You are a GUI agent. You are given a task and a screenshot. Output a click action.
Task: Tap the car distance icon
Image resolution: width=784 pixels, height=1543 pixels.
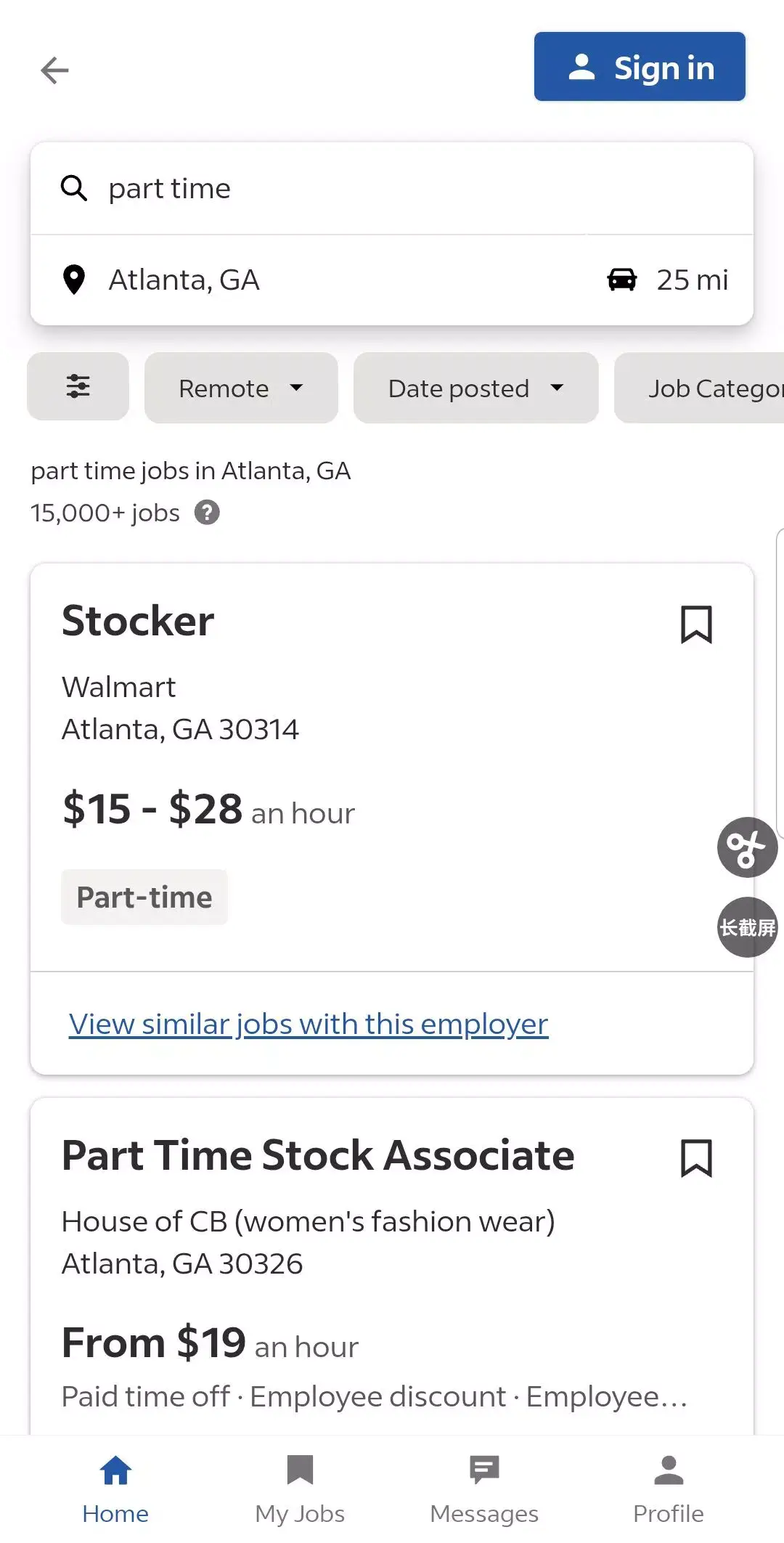point(622,280)
